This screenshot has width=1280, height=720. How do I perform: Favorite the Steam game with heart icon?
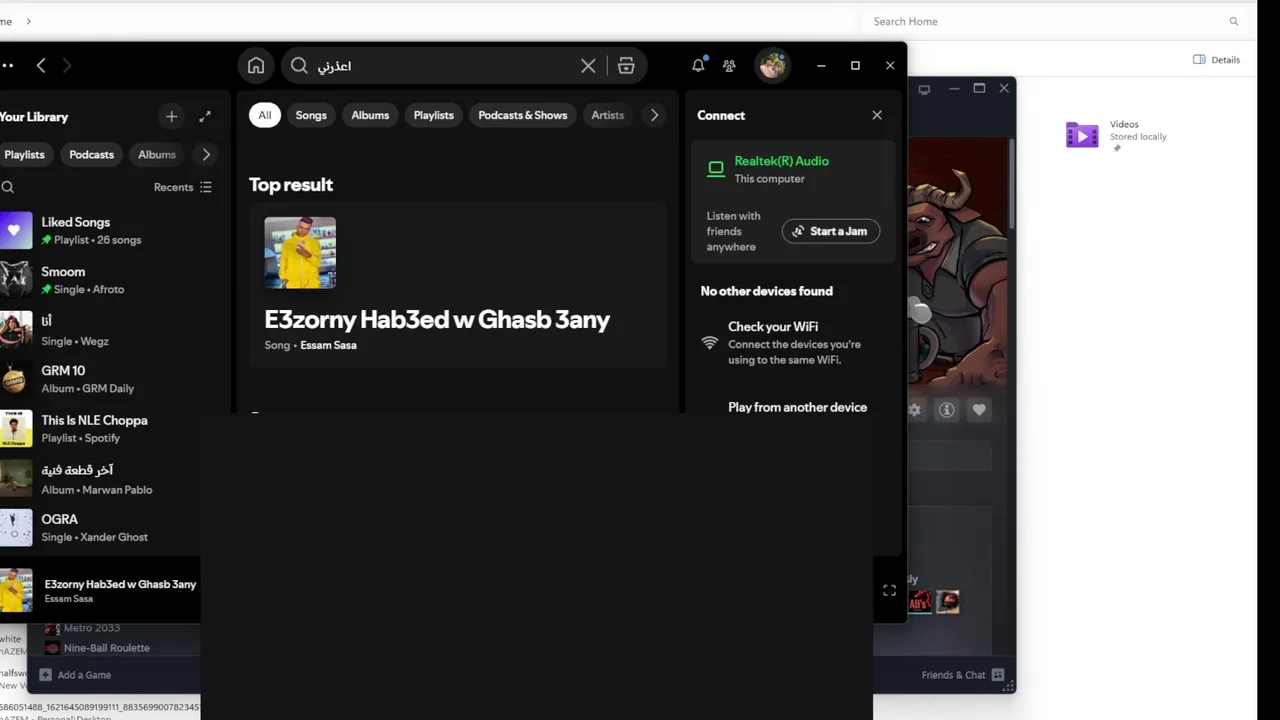pyautogui.click(x=979, y=410)
